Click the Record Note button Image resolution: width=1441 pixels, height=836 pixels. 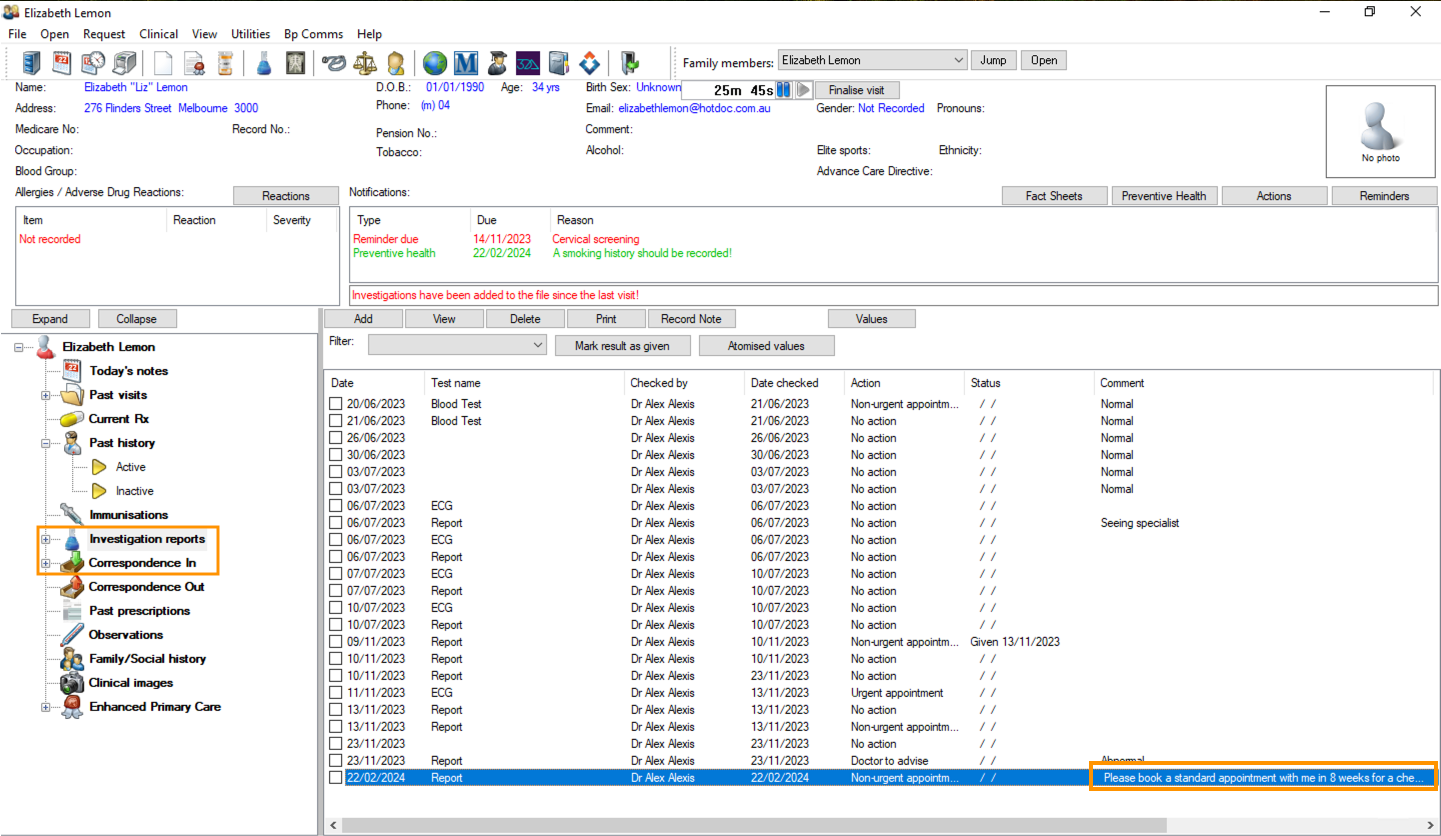[691, 319]
